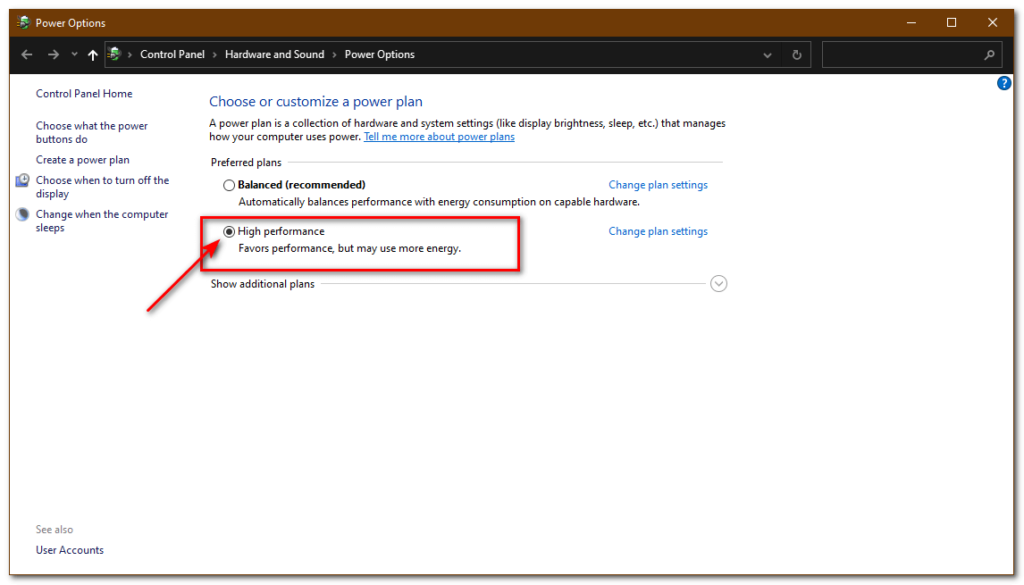This screenshot has height=585, width=1024.
Task: Click 'Favors performance, but may use more energy.' text
Action: point(349,249)
